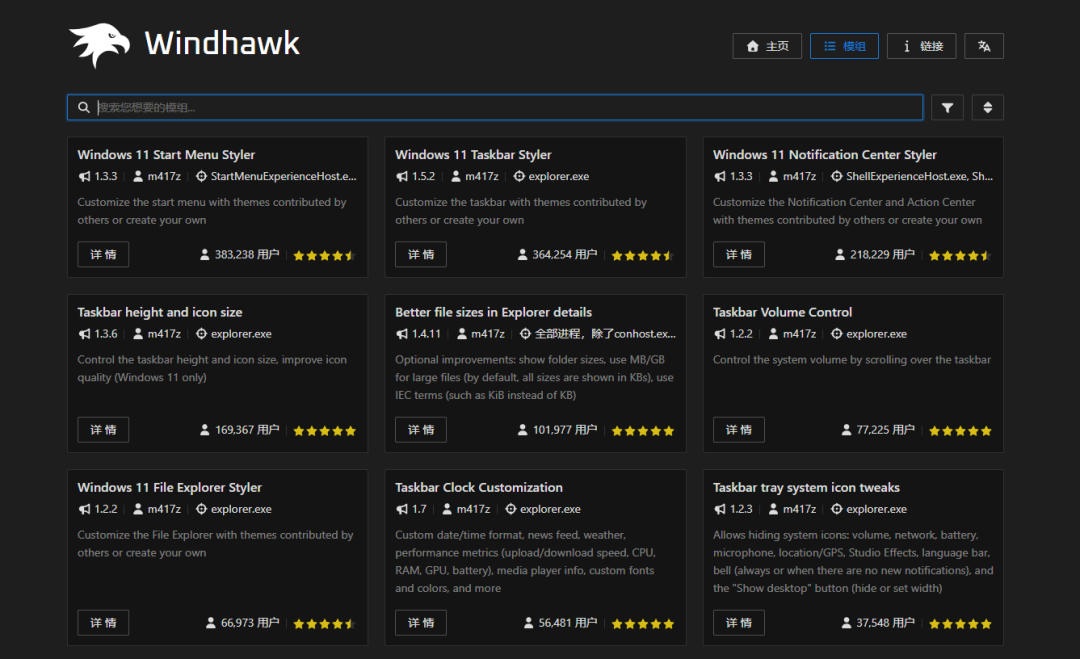Click Better file sizes in Explorer details title
The height and width of the screenshot is (659, 1080).
493,313
